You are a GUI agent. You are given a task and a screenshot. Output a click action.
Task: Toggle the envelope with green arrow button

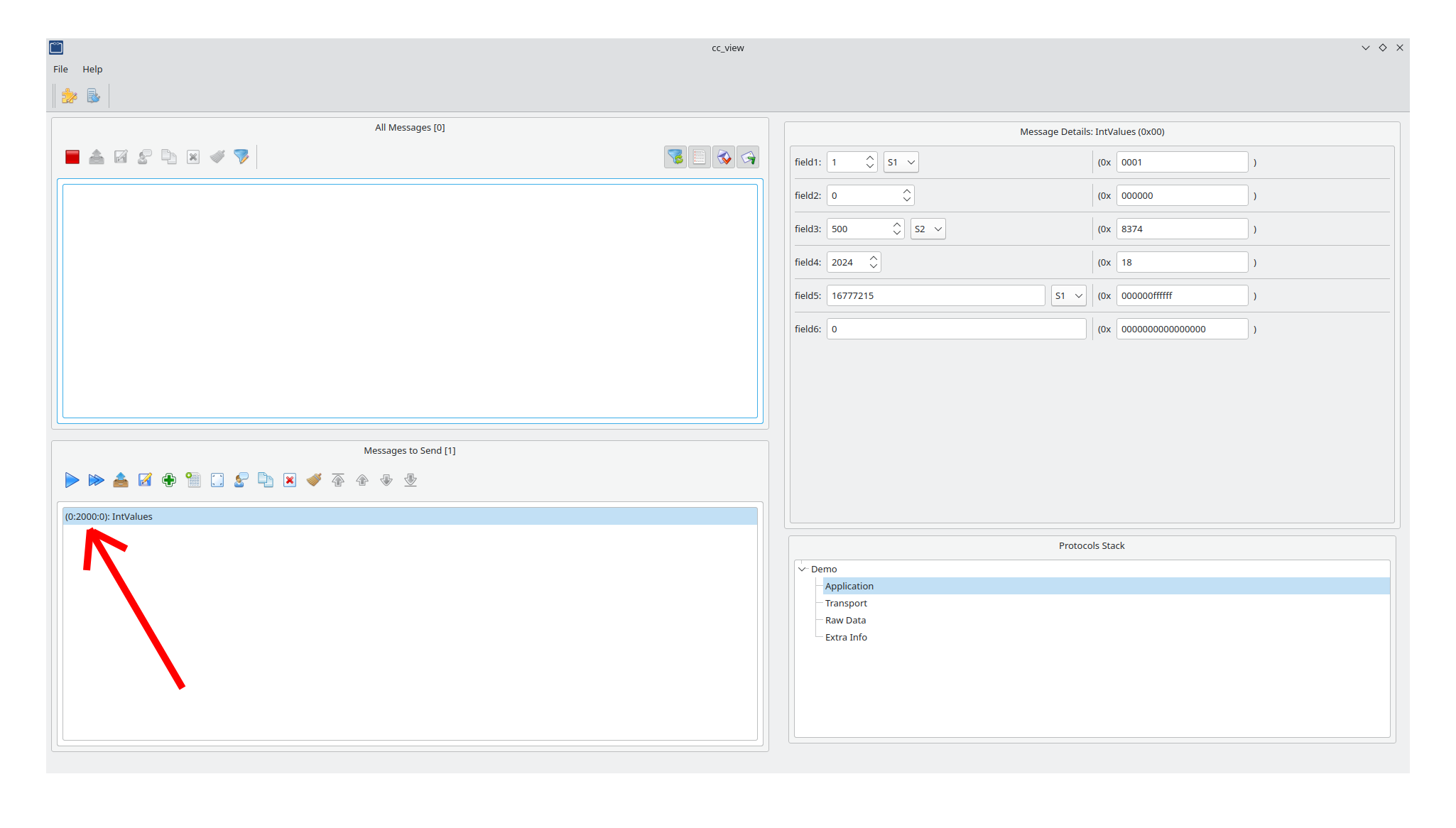(x=748, y=157)
